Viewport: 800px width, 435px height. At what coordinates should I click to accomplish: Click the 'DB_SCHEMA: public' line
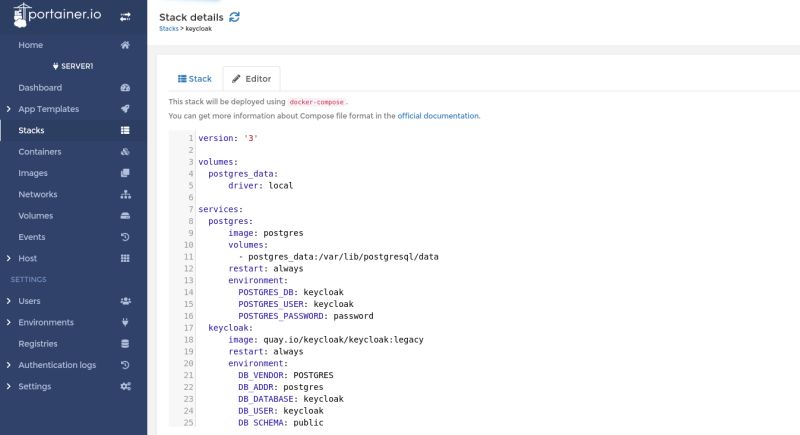pos(281,423)
